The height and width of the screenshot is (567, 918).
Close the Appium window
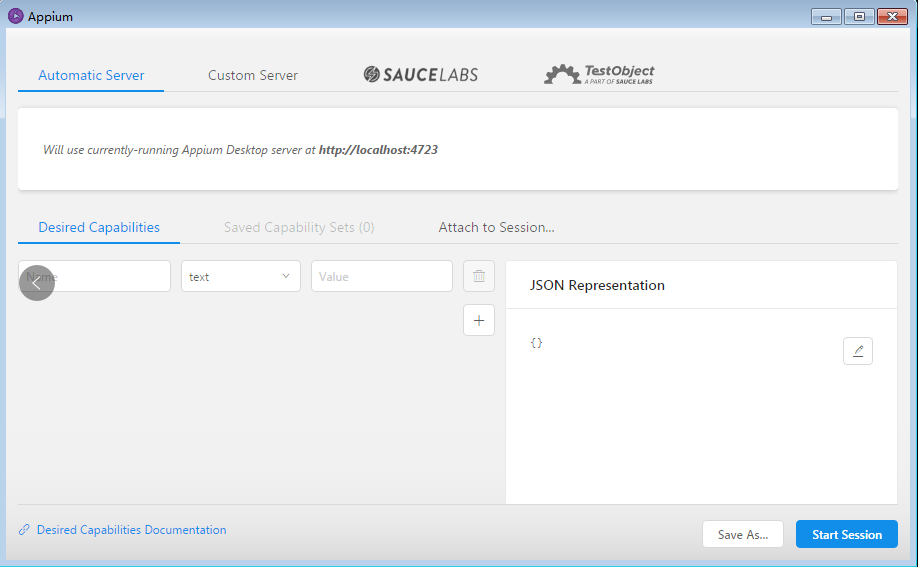(892, 16)
